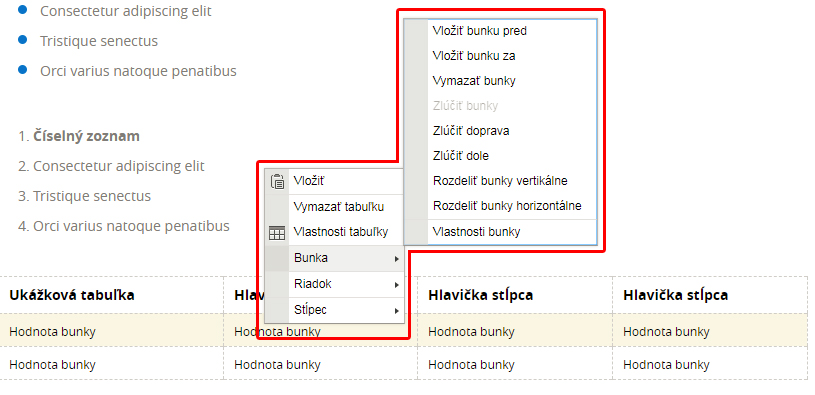Click the Tristique senectus bullet item
Image resolution: width=815 pixels, height=395 pixels.
[99, 41]
